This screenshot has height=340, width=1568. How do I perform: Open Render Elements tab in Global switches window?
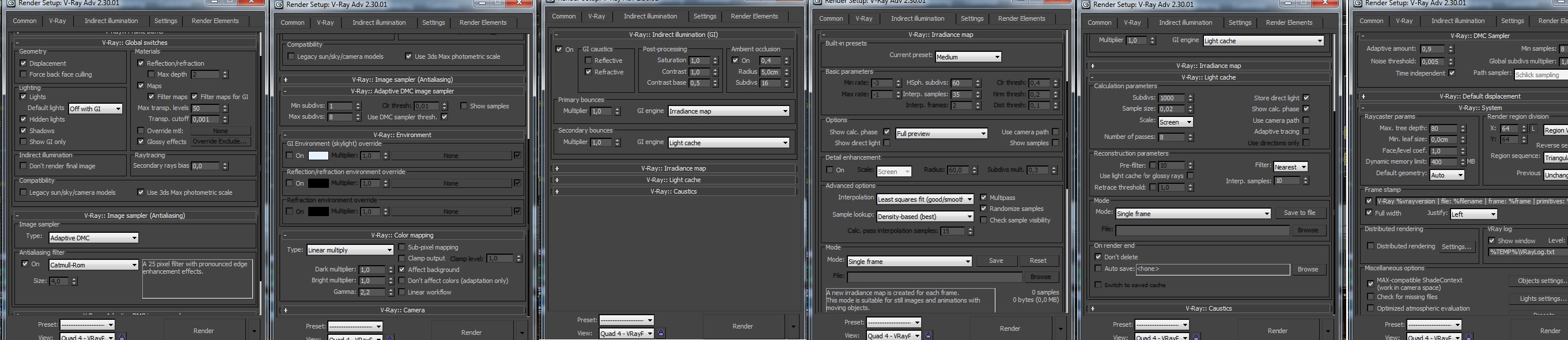pos(215,21)
